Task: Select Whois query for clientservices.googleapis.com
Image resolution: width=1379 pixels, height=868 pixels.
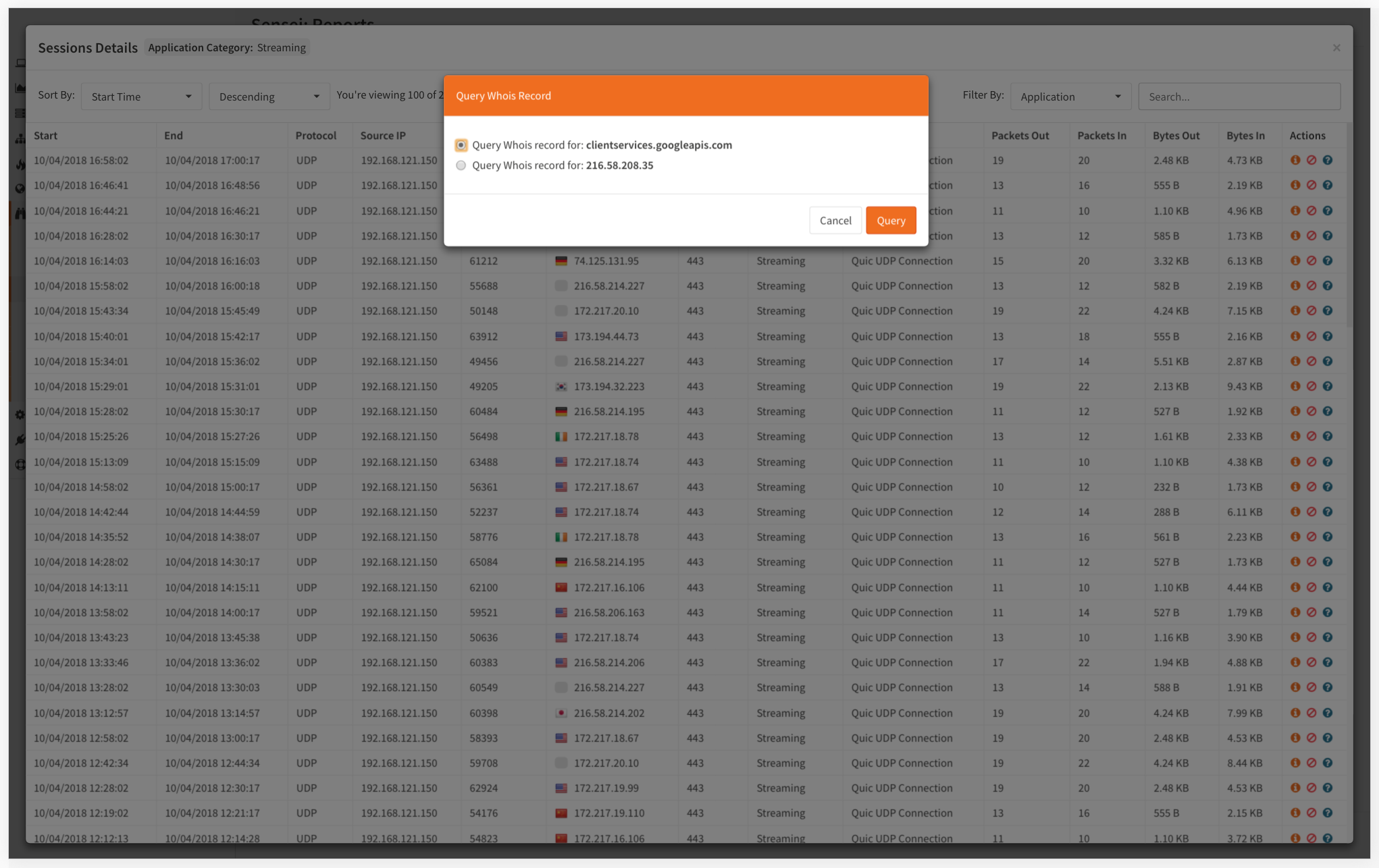Action: coord(461,145)
